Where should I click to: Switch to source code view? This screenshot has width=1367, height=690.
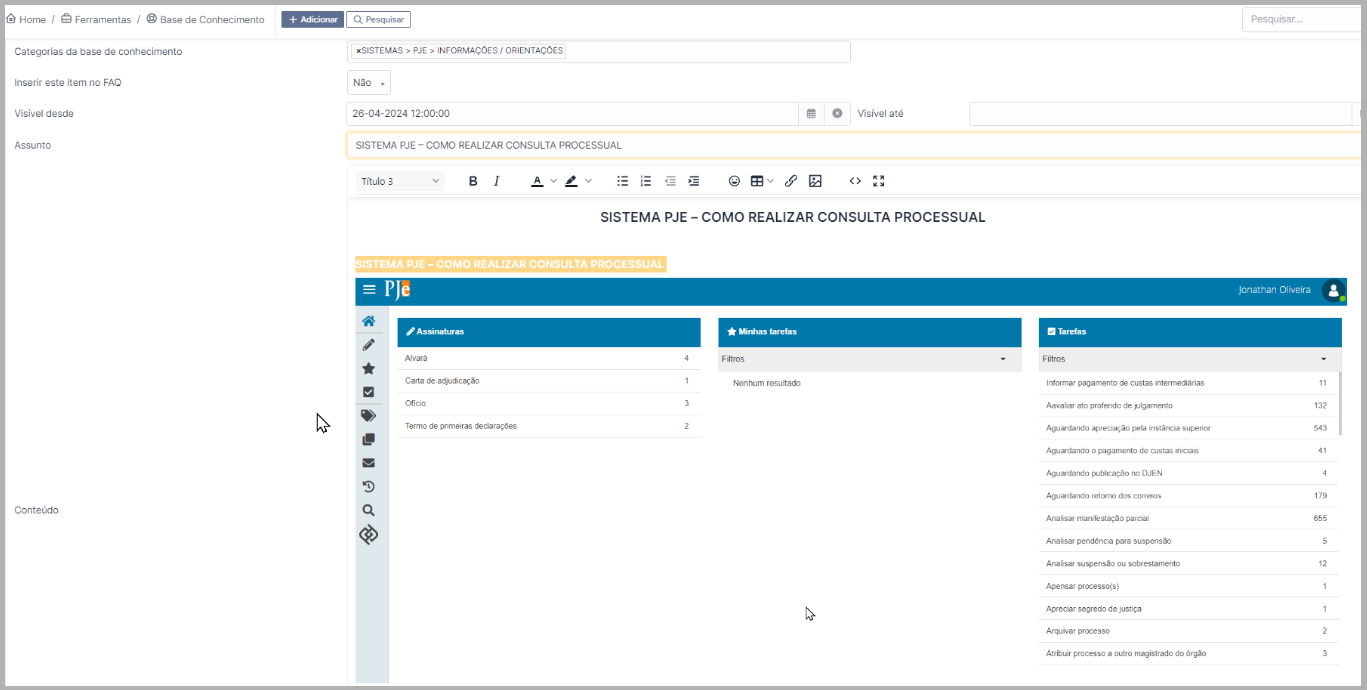[x=855, y=181]
